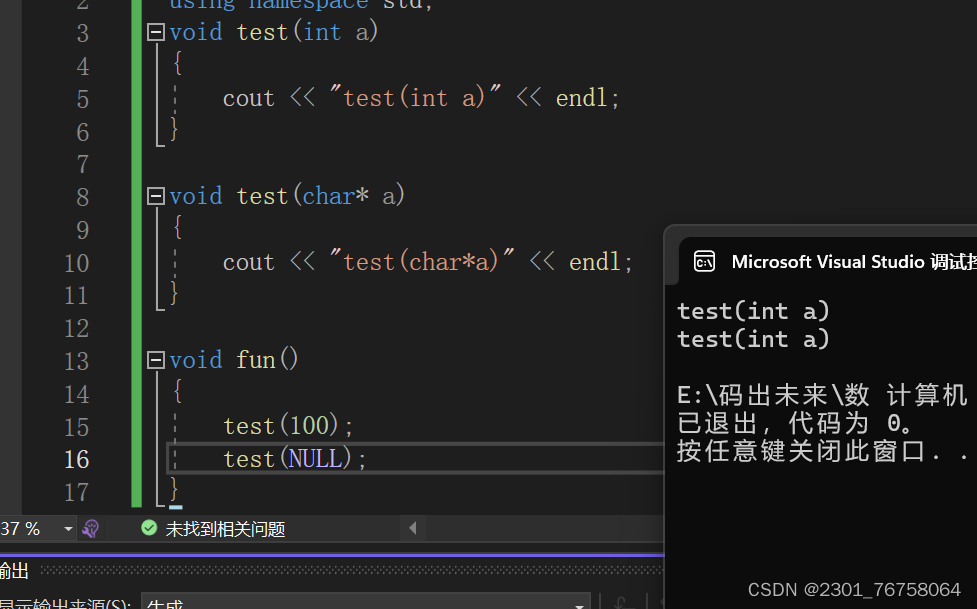Open the output source '生成' dropdown
Screen dimensions: 977x609
pyautogui.click(x=366, y=603)
